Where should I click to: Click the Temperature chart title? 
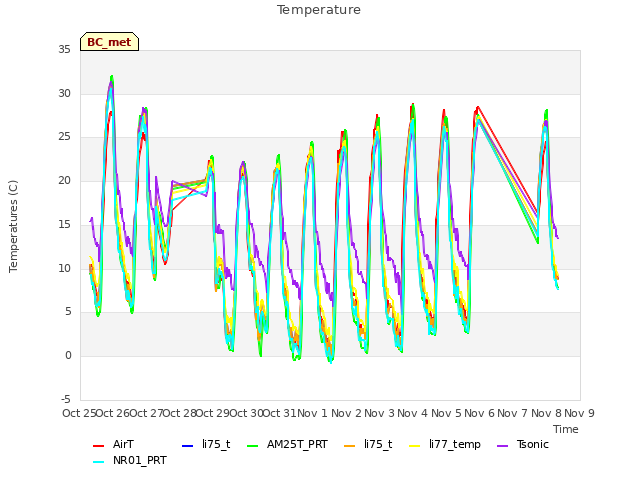click(x=319, y=10)
